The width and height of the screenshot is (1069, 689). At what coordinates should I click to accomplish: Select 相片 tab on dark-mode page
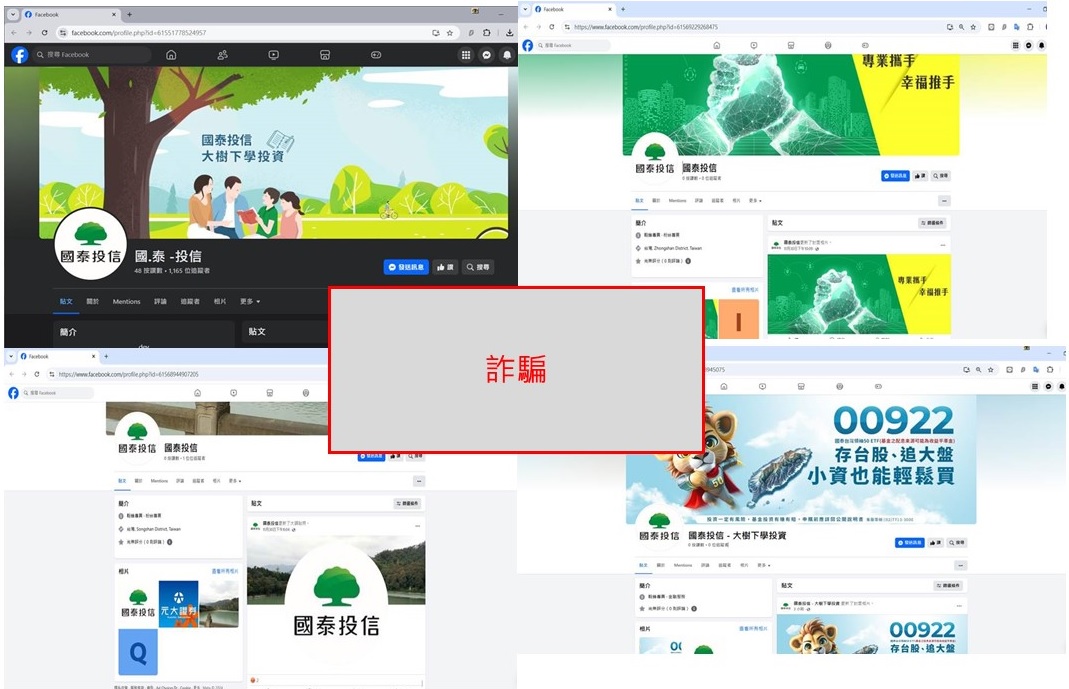pos(220,301)
